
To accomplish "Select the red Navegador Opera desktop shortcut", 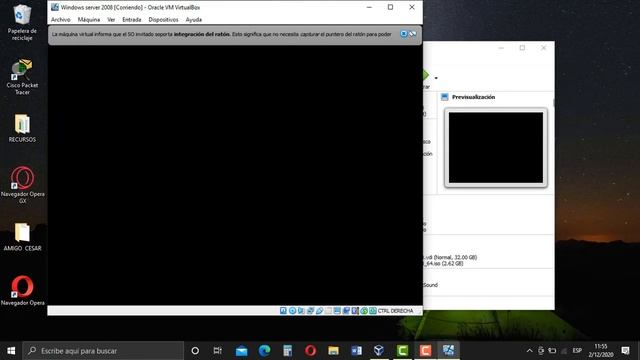I will tap(22, 291).
